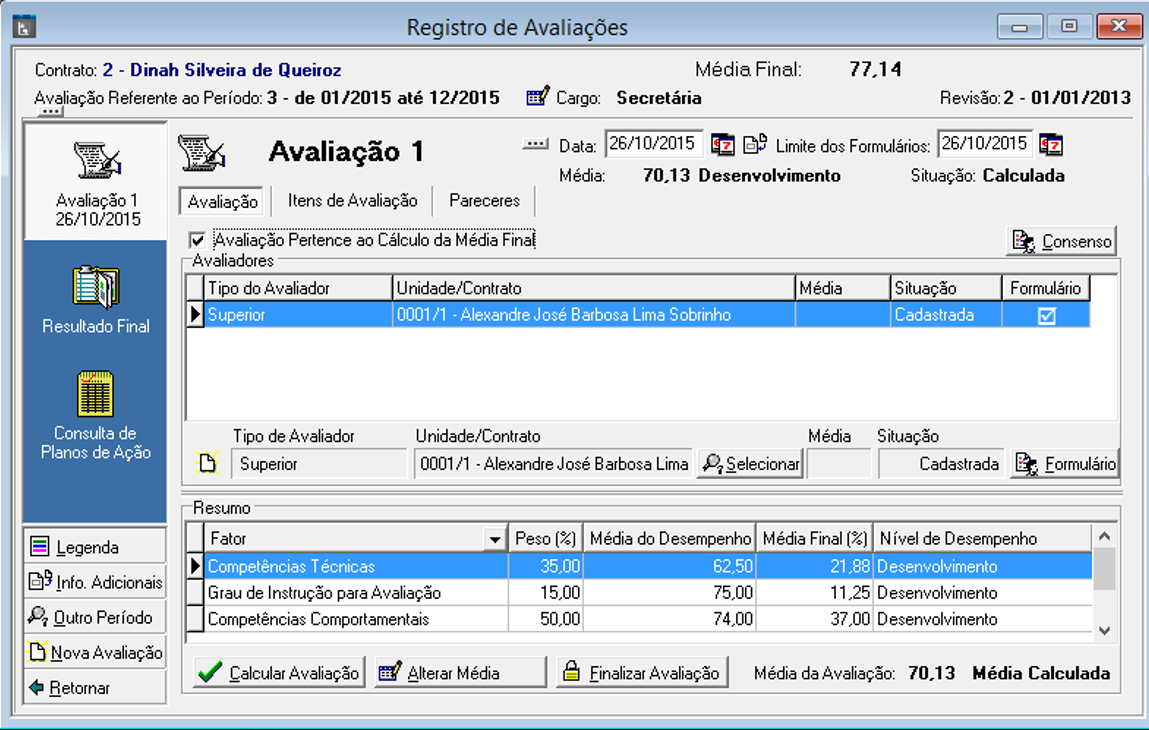The width and height of the screenshot is (1149, 730).
Task: Open Resultado Final in sidebar
Action: pos(96,288)
